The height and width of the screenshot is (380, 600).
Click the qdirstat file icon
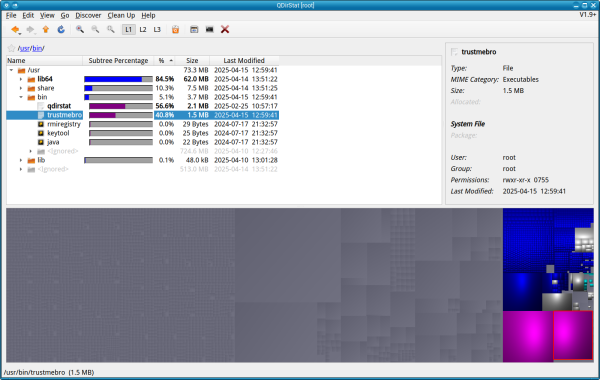point(41,106)
